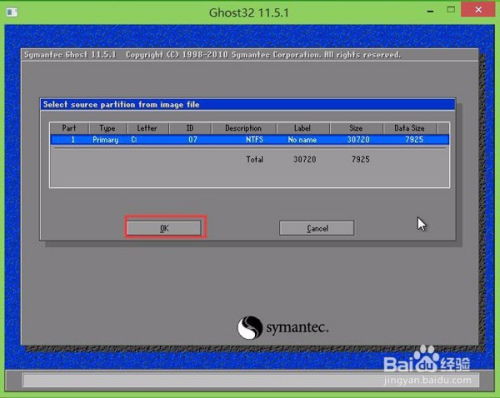Click the Ghost32 11.5.1 window title
Screen dimensions: 500x398
coord(249,13)
